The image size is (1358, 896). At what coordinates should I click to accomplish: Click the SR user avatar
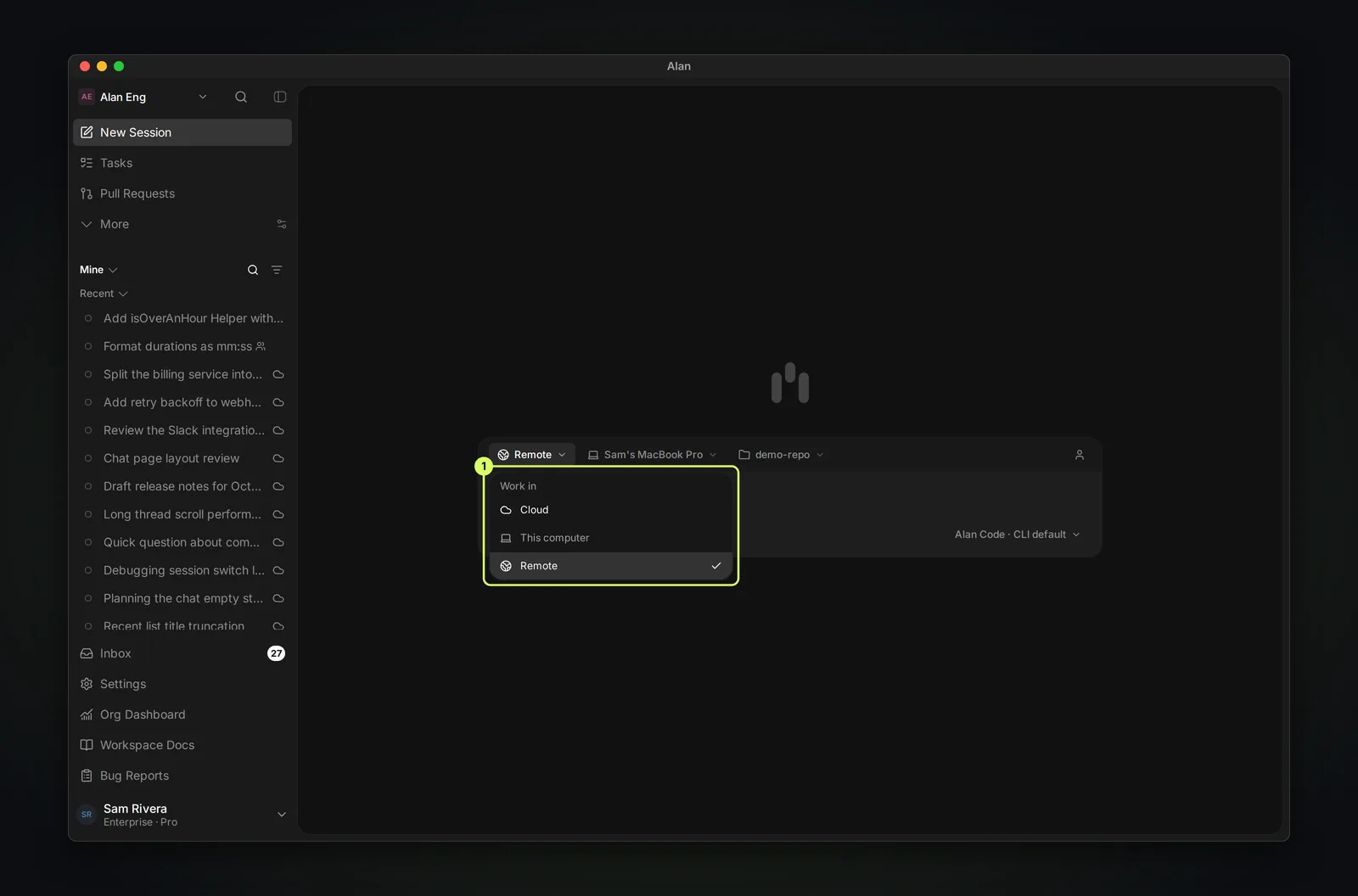87,815
